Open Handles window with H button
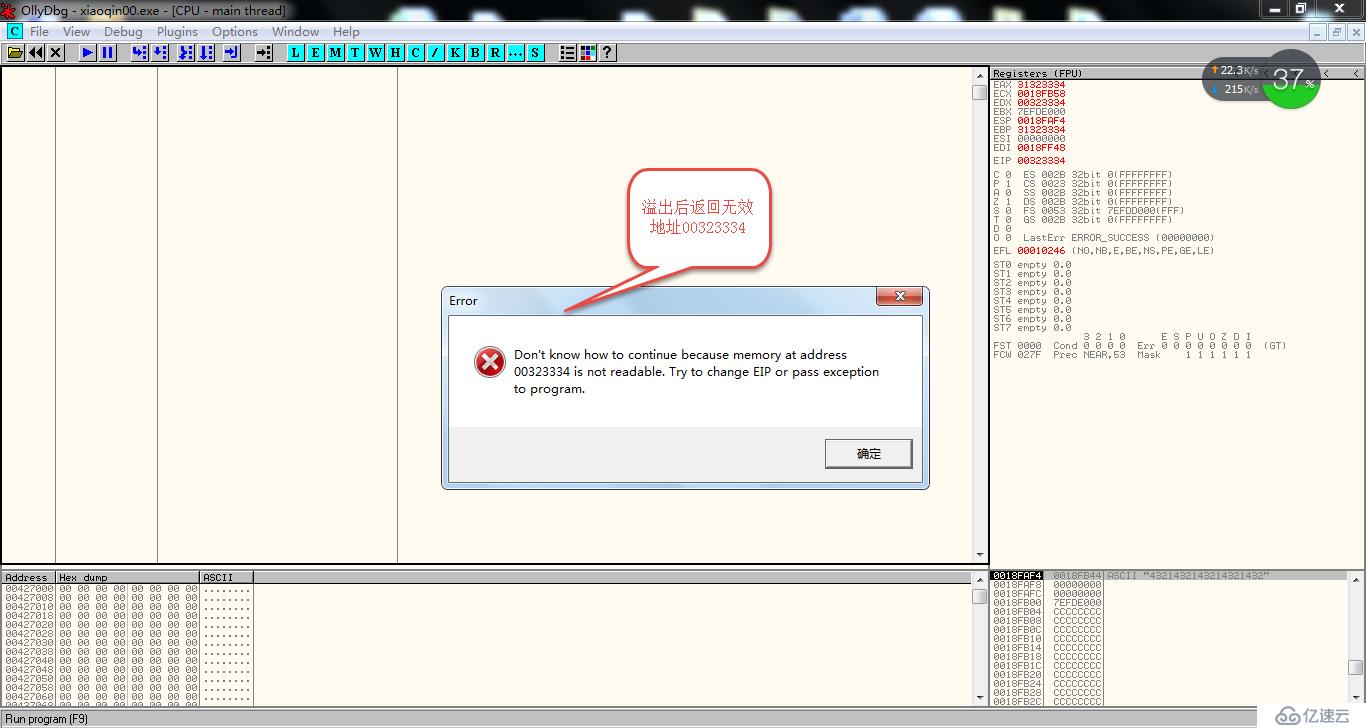The height and width of the screenshot is (728, 1366). coord(396,53)
